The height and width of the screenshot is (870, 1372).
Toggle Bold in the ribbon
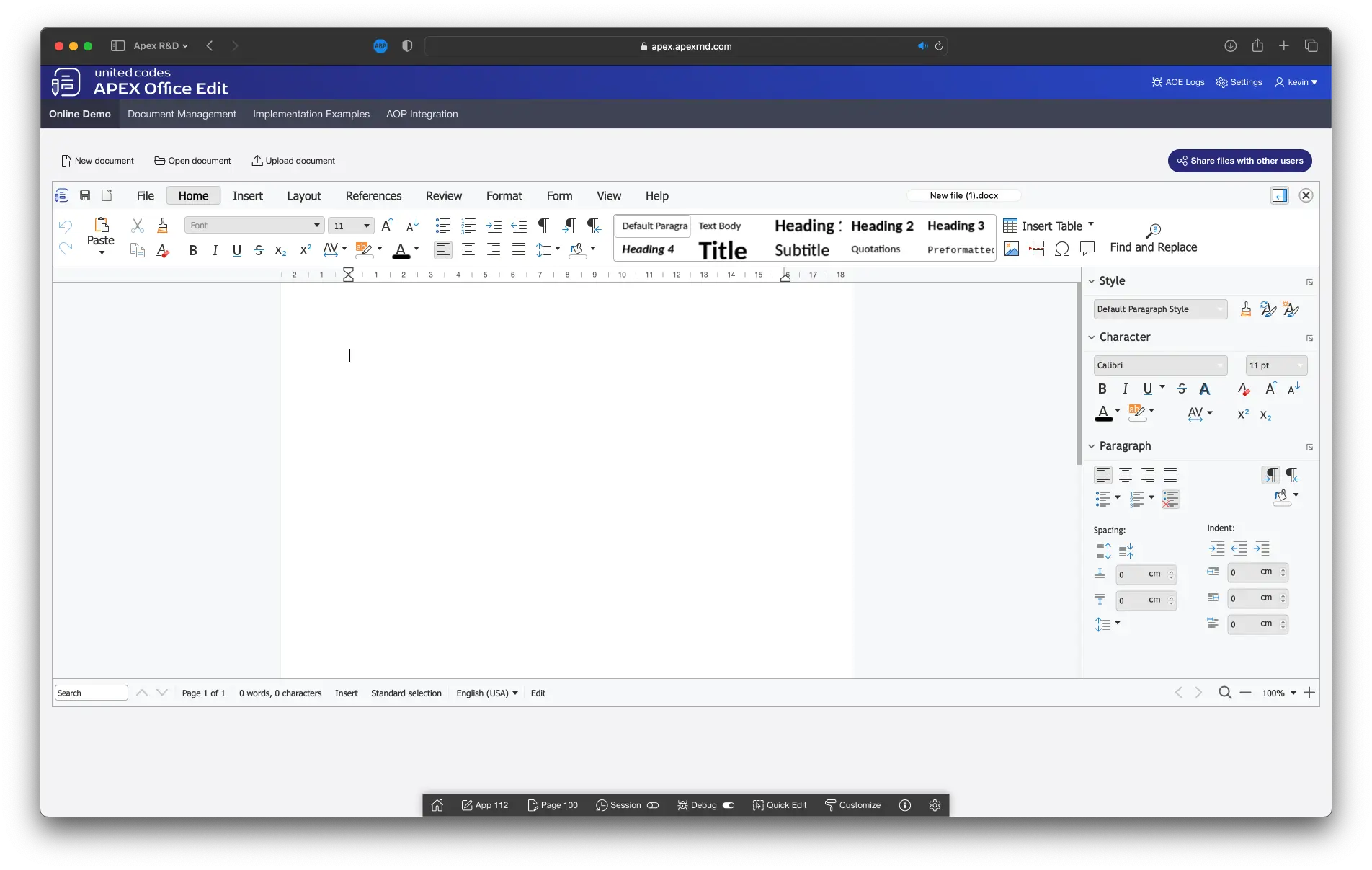point(192,250)
